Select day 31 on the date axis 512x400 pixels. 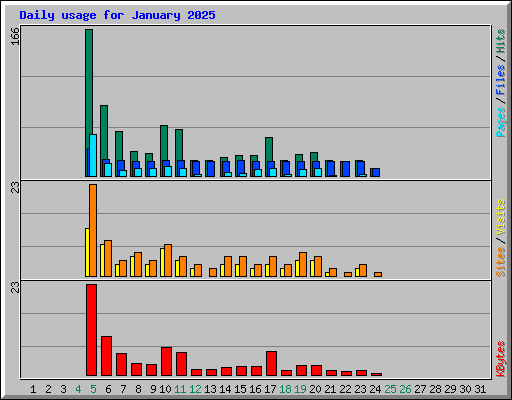(480, 389)
